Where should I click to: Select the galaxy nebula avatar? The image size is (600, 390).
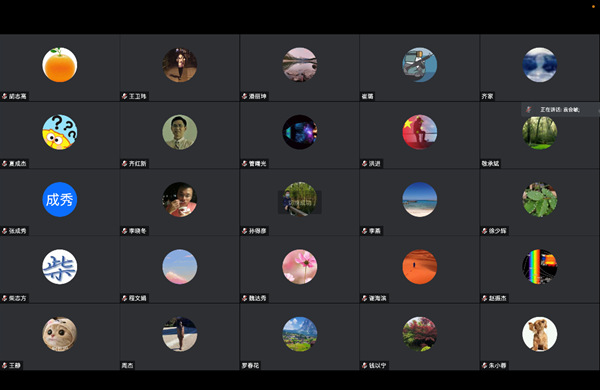[300, 132]
